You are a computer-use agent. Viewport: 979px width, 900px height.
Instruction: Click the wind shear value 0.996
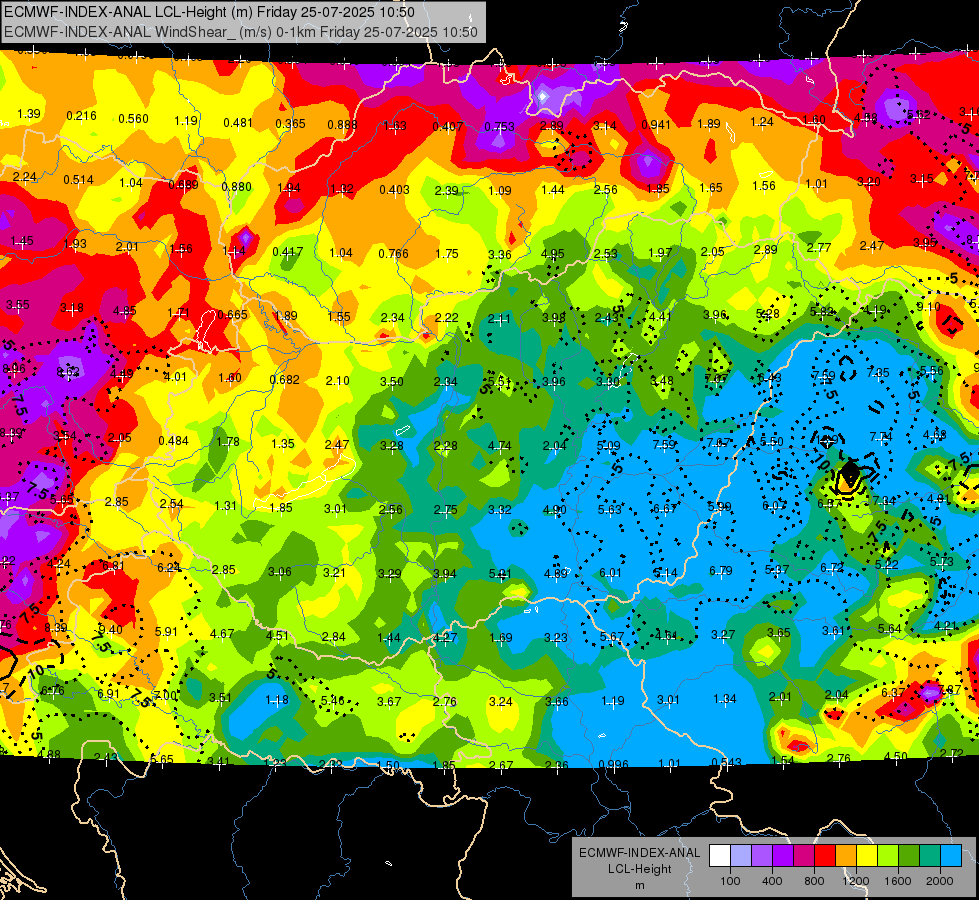pyautogui.click(x=613, y=764)
